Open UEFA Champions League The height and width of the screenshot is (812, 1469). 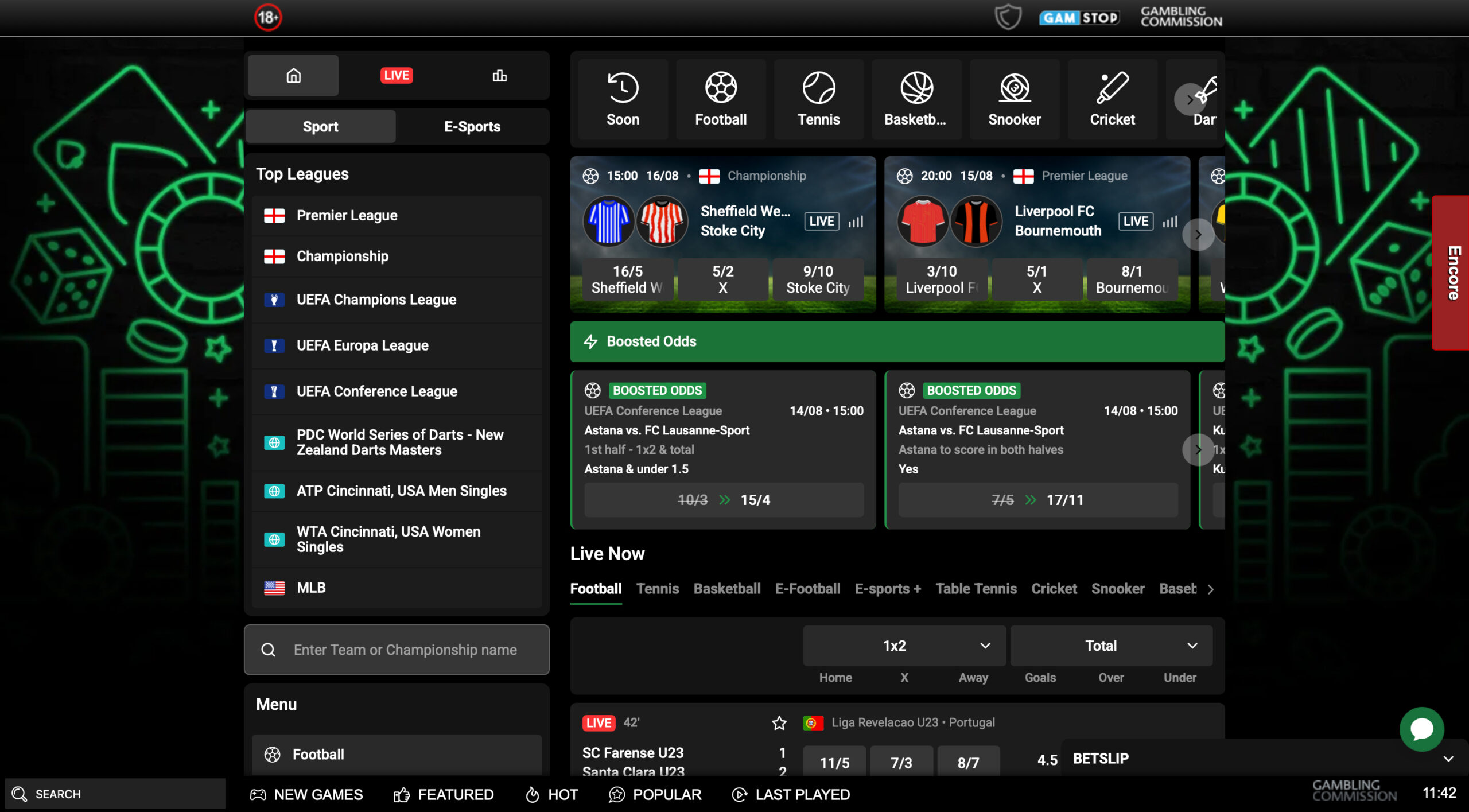397,300
